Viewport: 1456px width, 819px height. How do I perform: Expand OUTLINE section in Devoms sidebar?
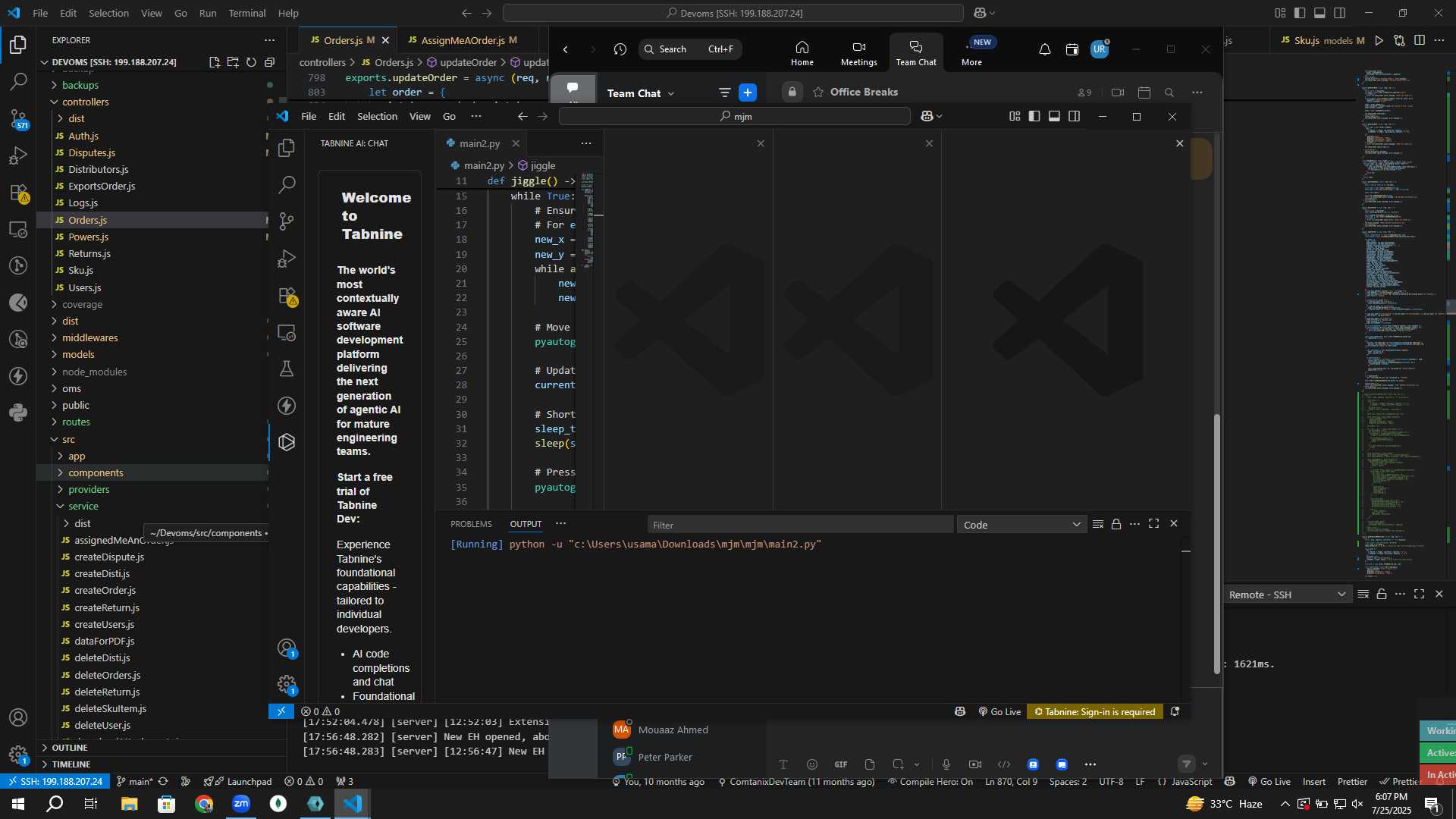click(69, 748)
